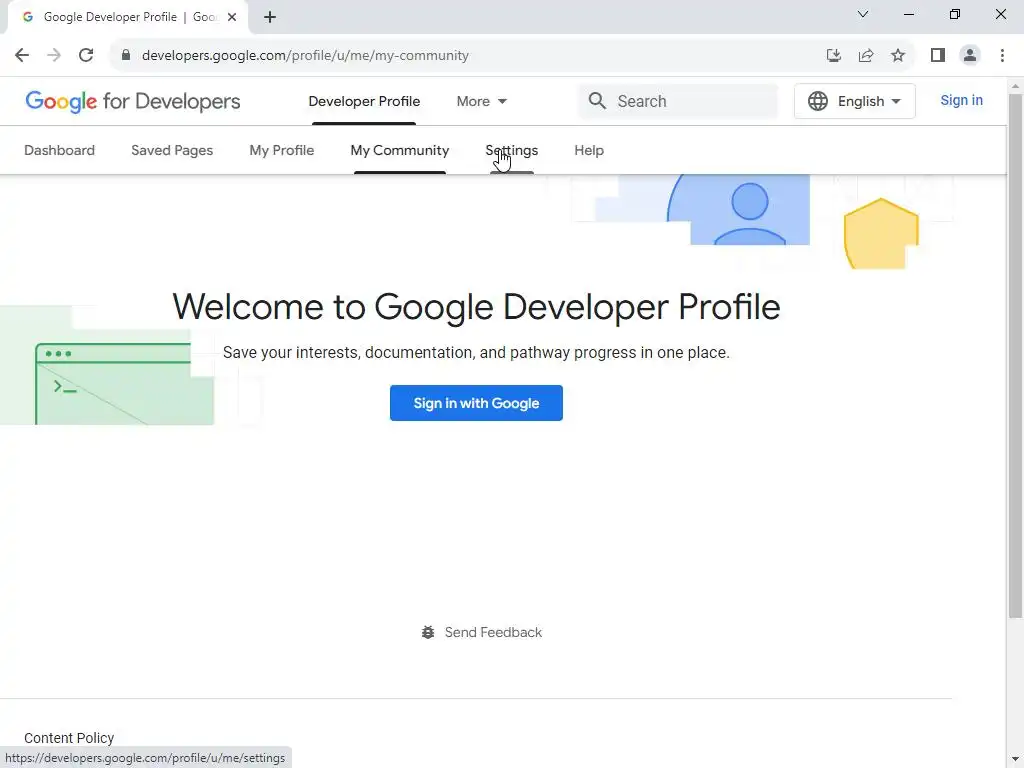The width and height of the screenshot is (1024, 768).
Task: Open Chrome three-dot menu
Action: (x=1002, y=56)
